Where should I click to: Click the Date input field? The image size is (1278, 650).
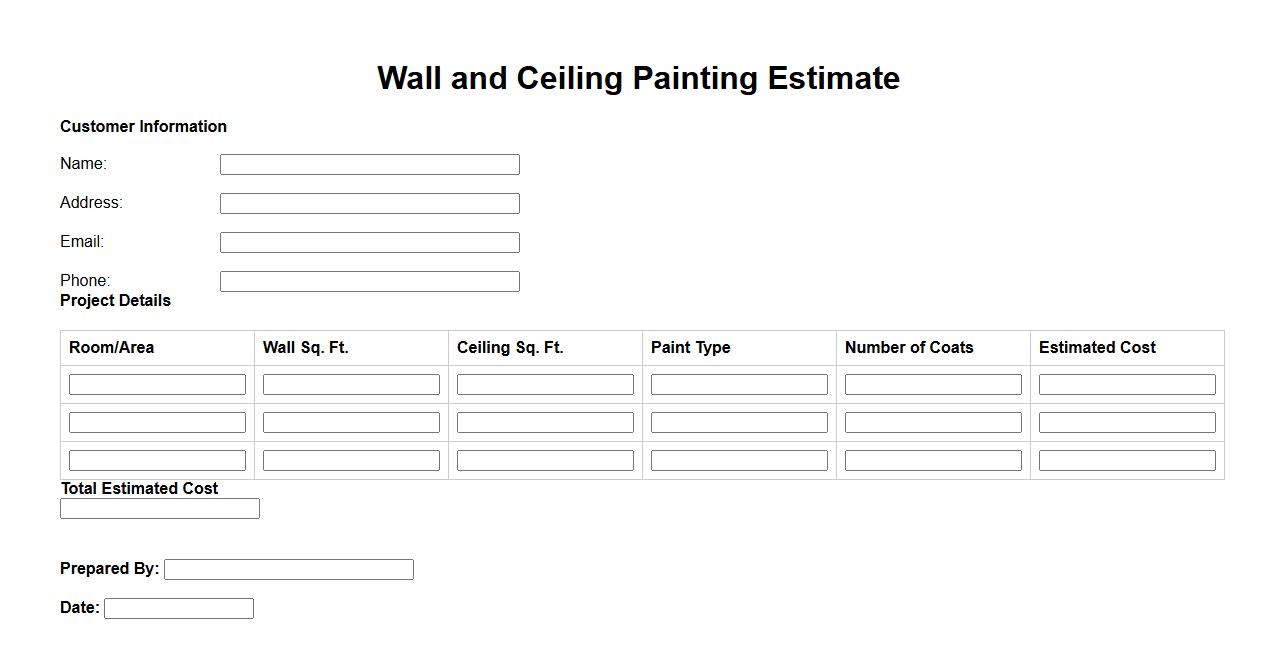coord(179,609)
